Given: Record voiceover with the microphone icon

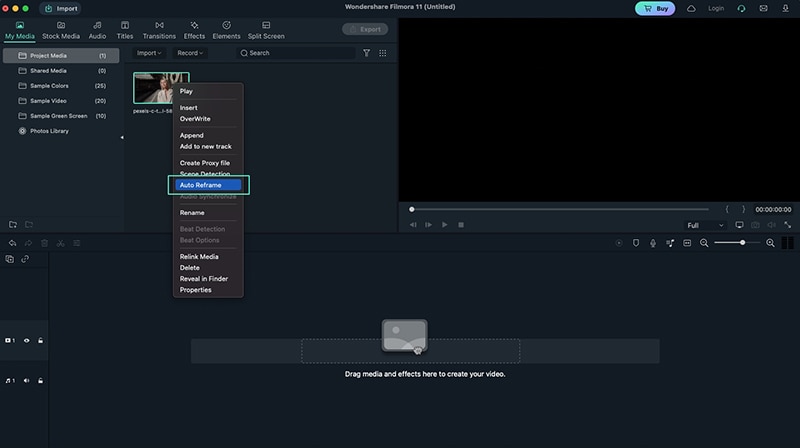Looking at the screenshot, I should [653, 243].
